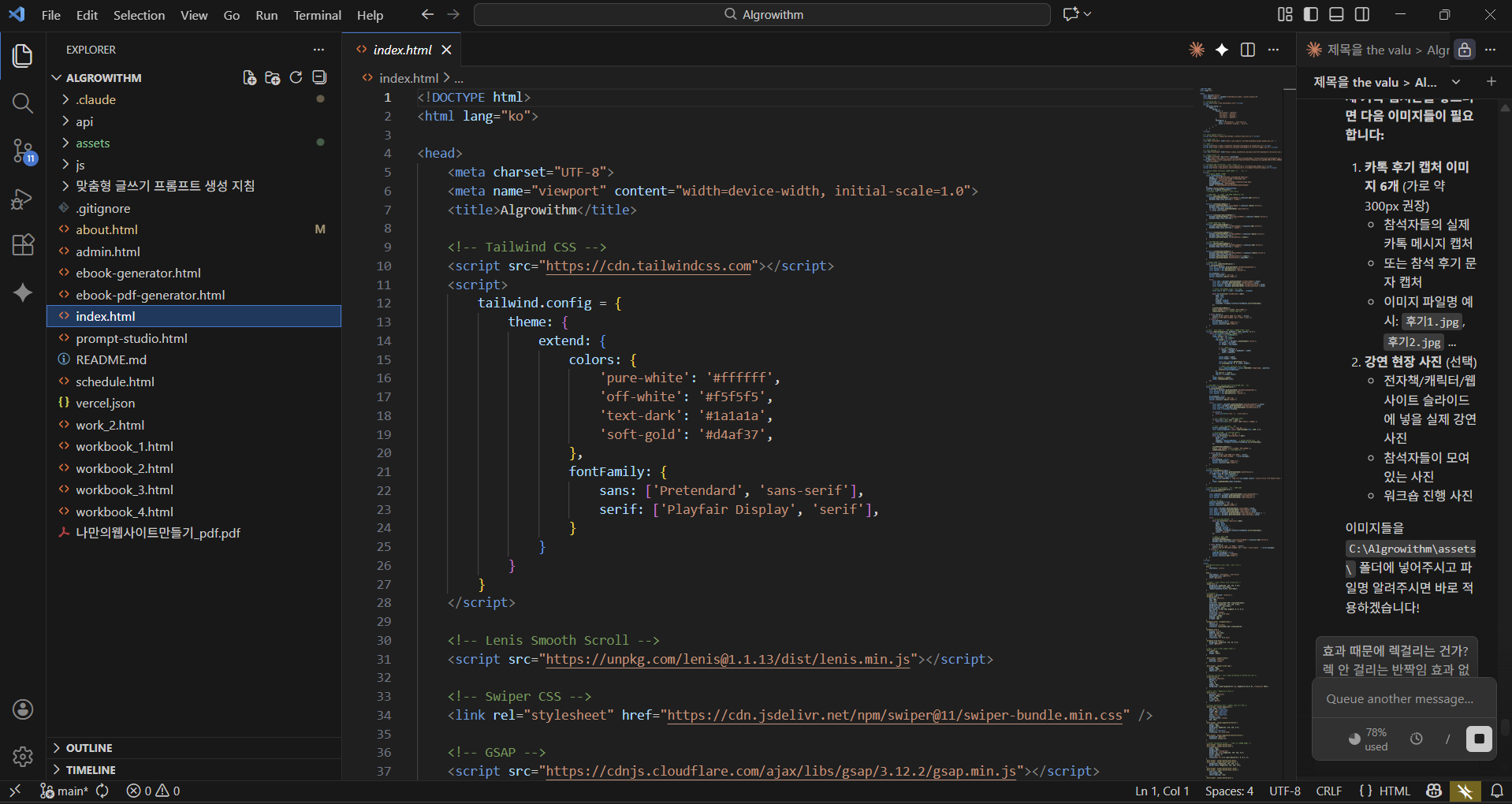This screenshot has height=804, width=1512.
Task: Expand the assets folder
Action: tap(92, 143)
